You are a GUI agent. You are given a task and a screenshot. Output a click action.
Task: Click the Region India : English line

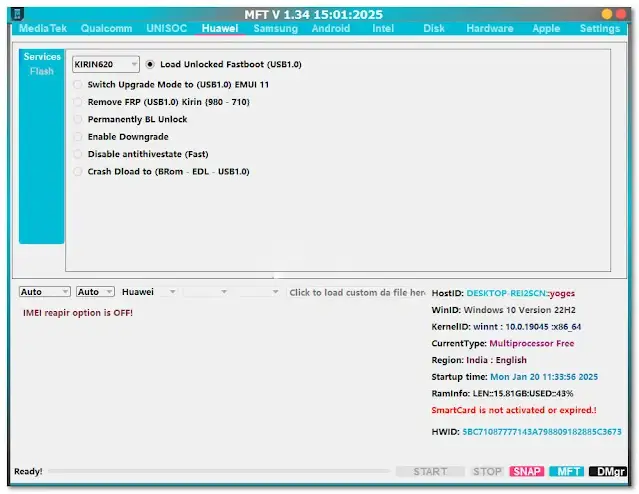tap(479, 360)
